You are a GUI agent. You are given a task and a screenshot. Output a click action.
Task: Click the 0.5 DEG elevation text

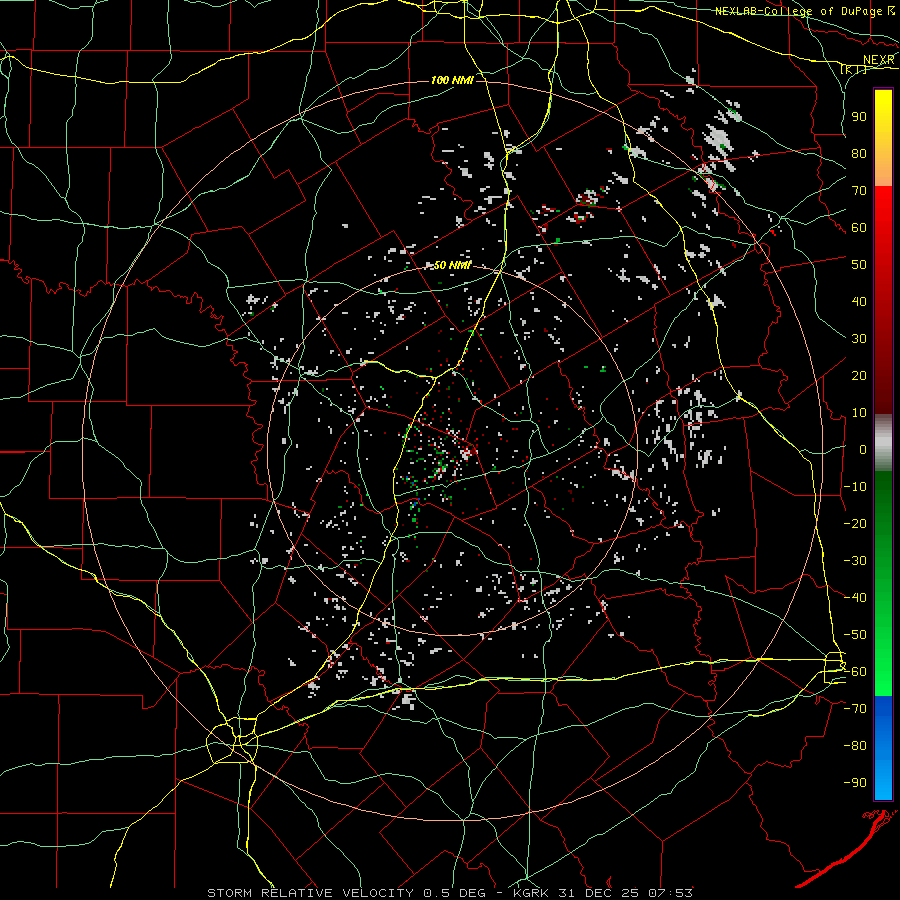[x=455, y=893]
